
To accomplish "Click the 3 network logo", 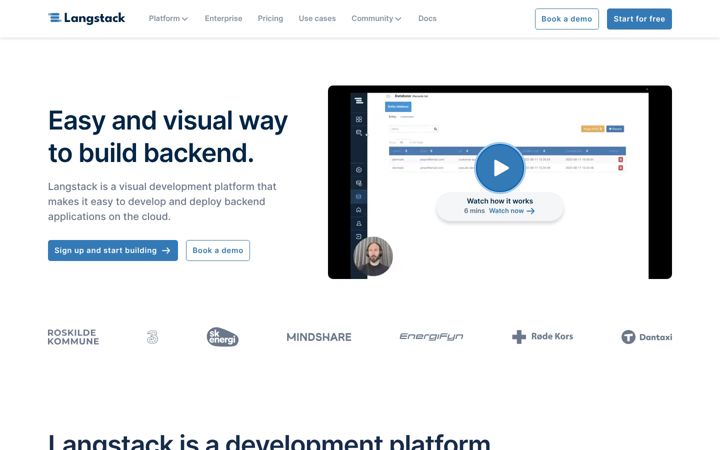I will (152, 337).
